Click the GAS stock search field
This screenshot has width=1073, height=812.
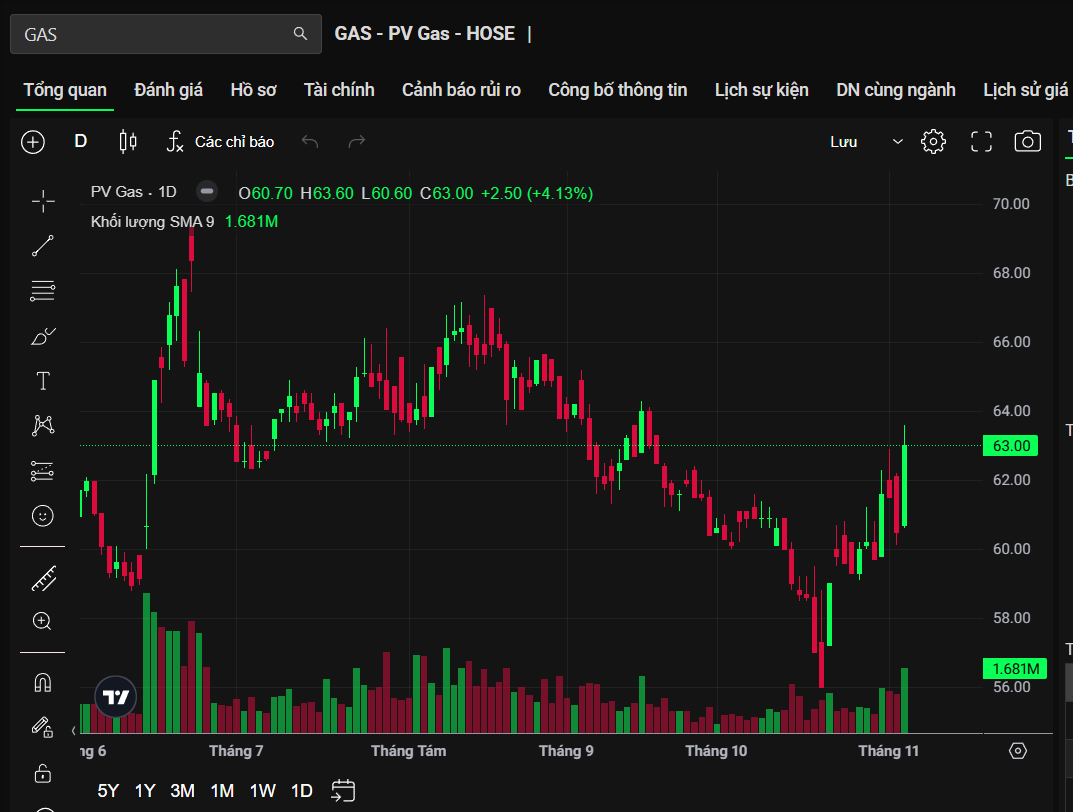pyautogui.click(x=155, y=34)
